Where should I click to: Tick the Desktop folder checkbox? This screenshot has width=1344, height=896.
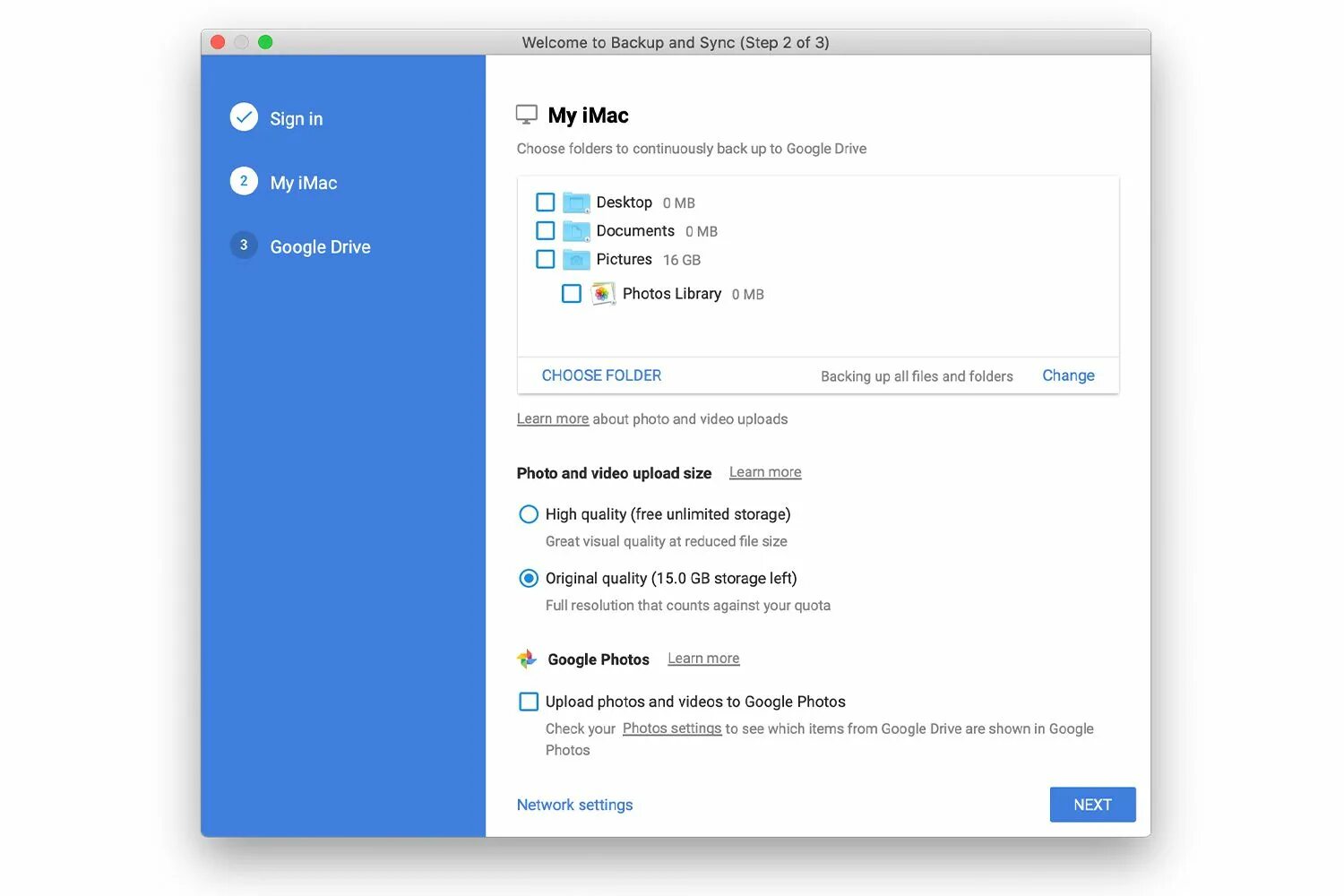(x=545, y=202)
